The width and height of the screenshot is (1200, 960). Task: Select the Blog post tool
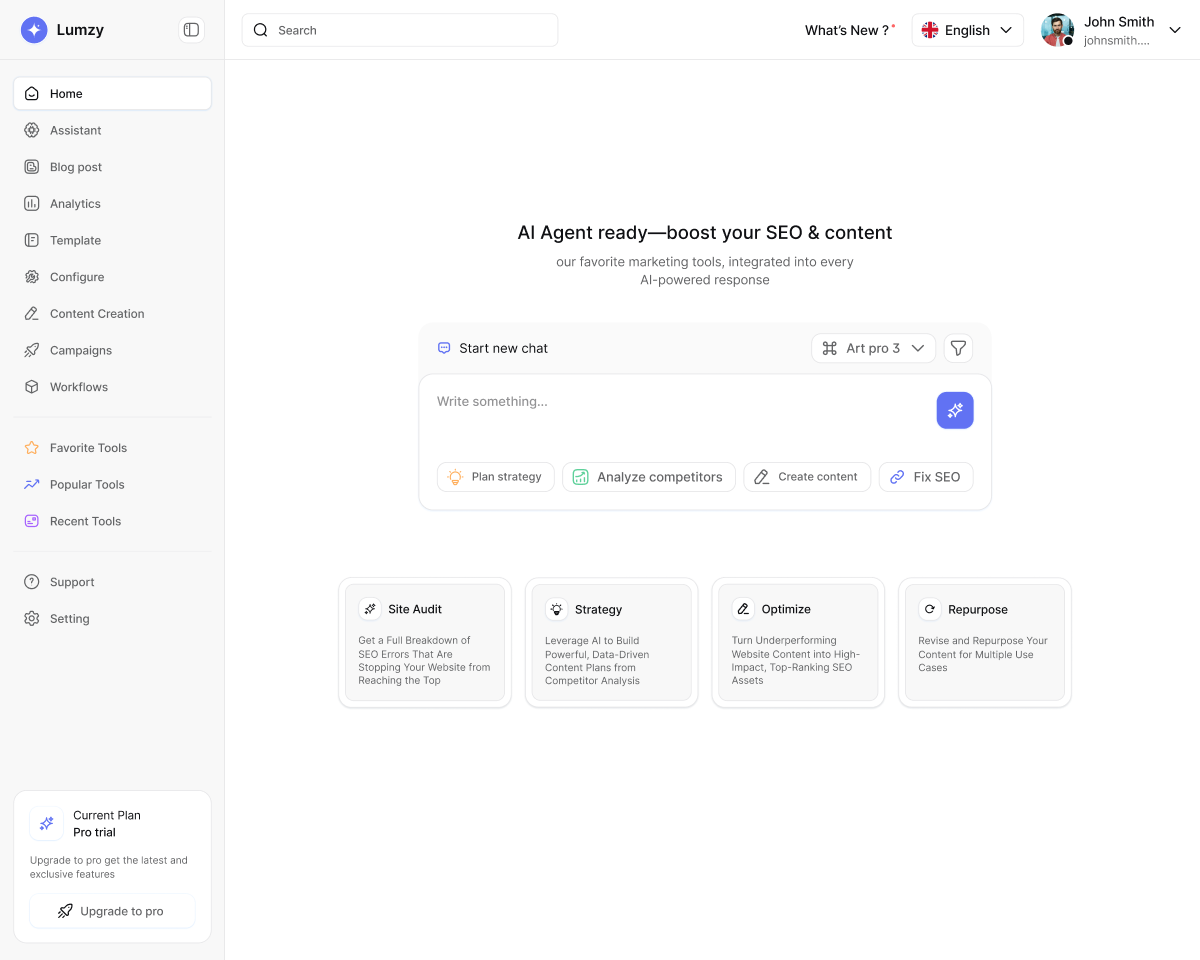click(x=76, y=166)
